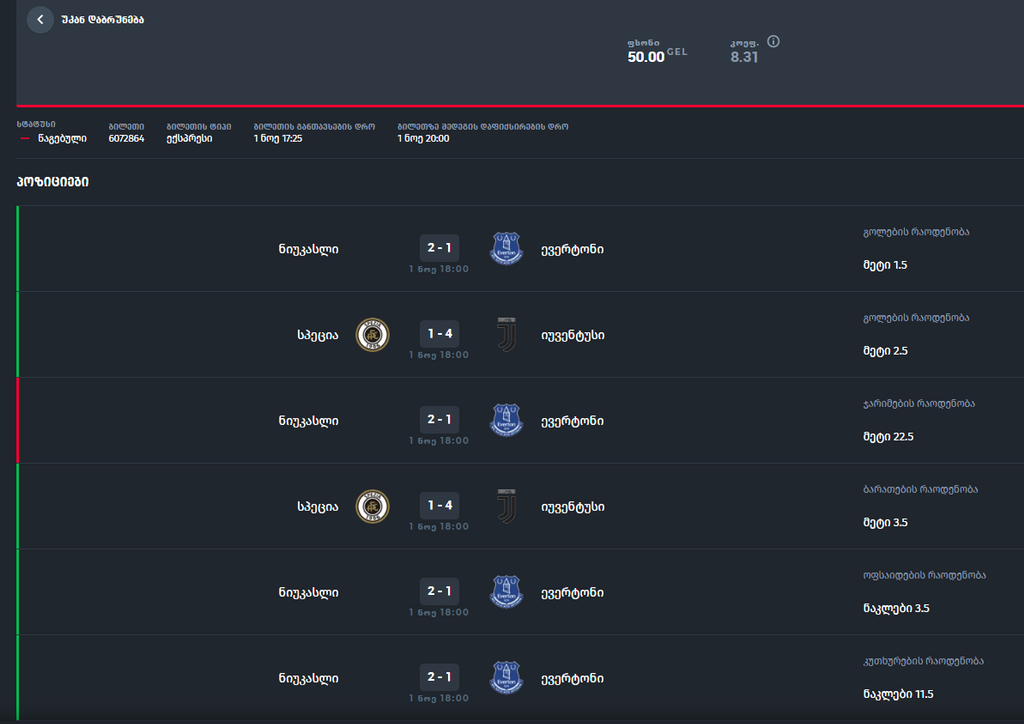Click the ნაგებული lost status label

click(62, 138)
